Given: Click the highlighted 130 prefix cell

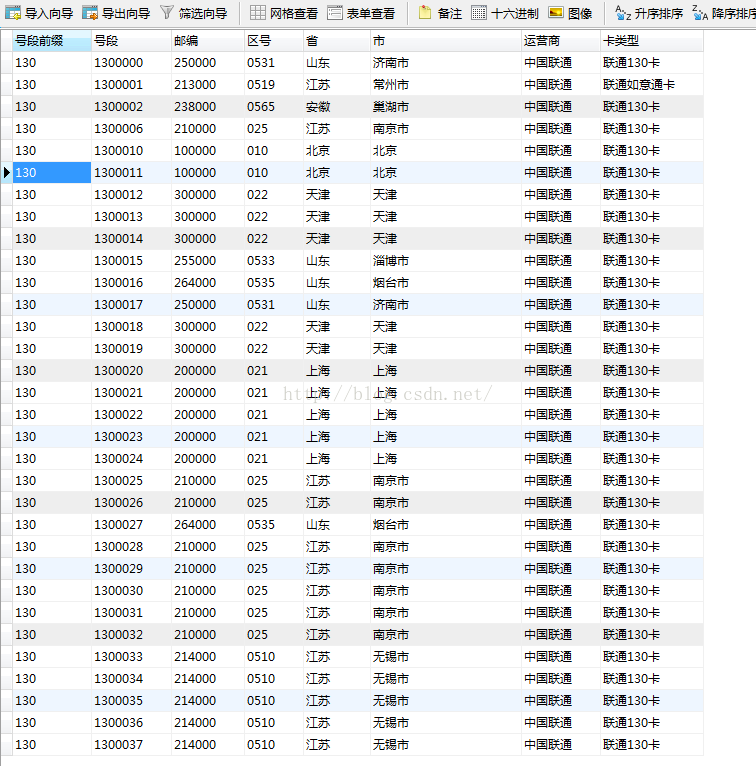Looking at the screenshot, I should [x=52, y=172].
